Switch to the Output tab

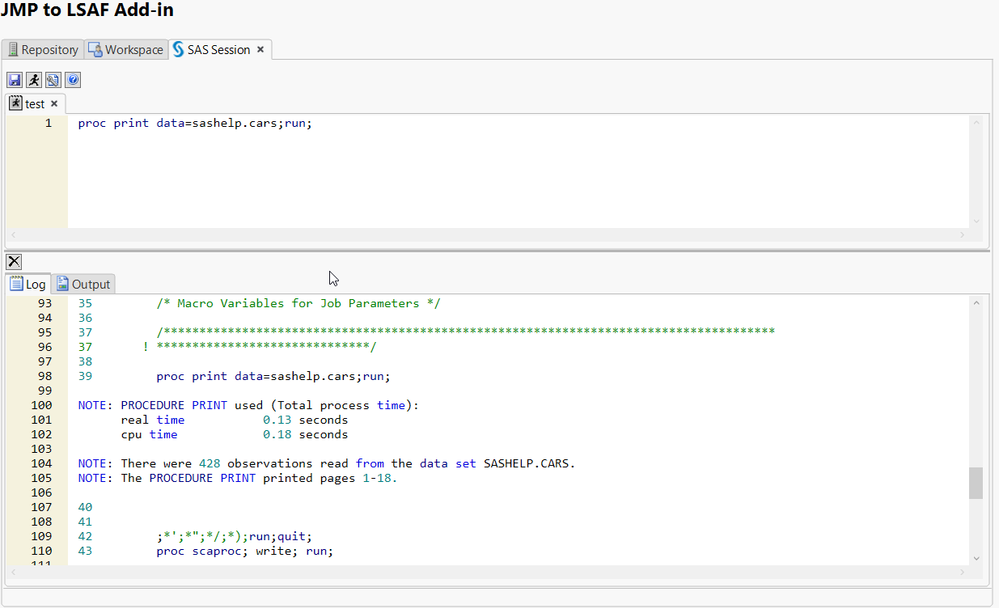(x=84, y=284)
